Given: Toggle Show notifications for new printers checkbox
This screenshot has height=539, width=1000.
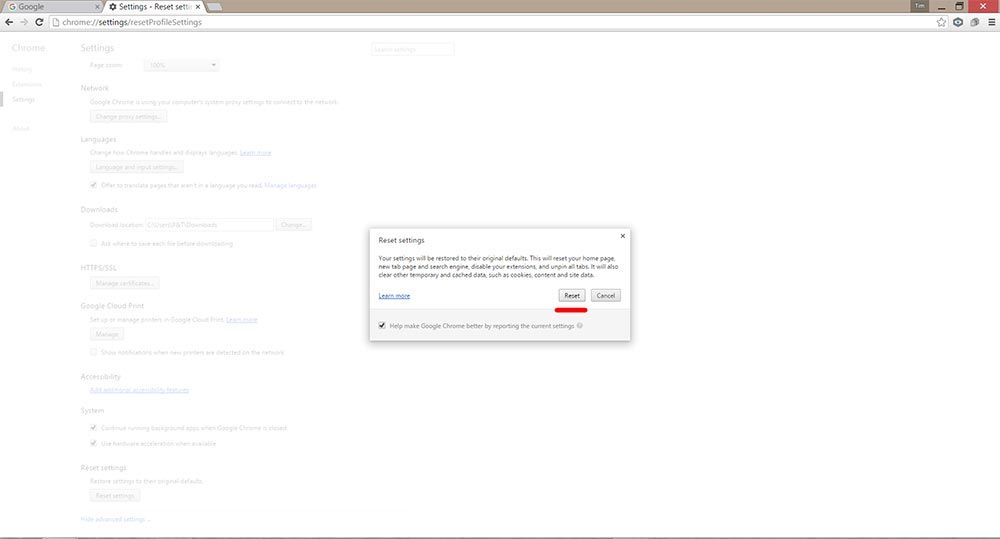Looking at the screenshot, I should click(x=94, y=352).
